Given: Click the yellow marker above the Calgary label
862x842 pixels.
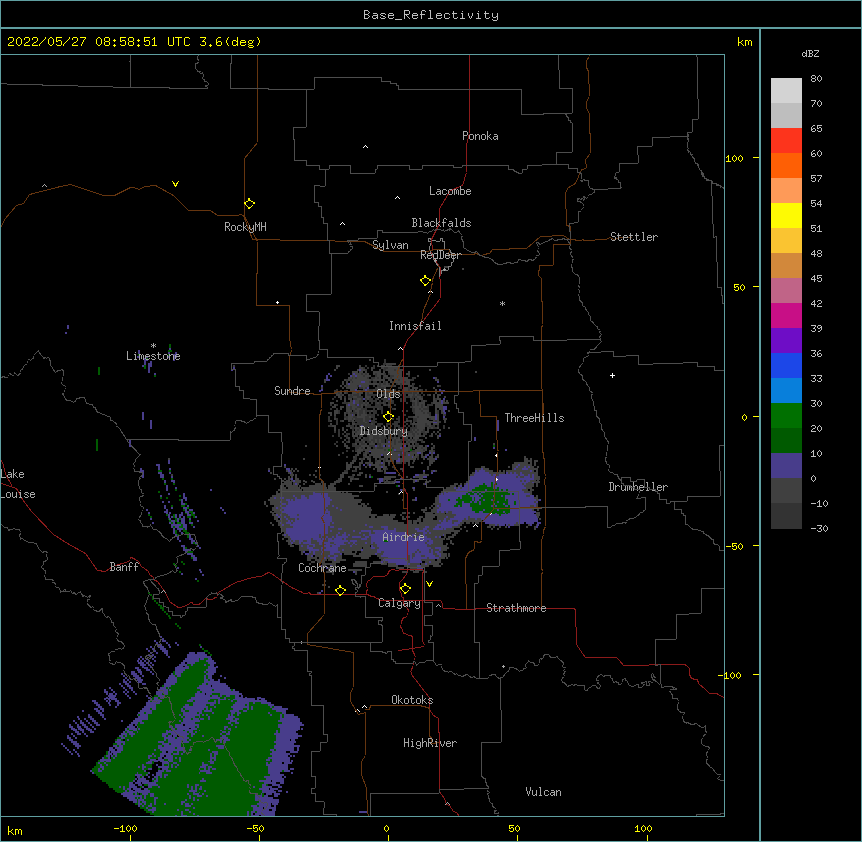Looking at the screenshot, I should pyautogui.click(x=405, y=589).
